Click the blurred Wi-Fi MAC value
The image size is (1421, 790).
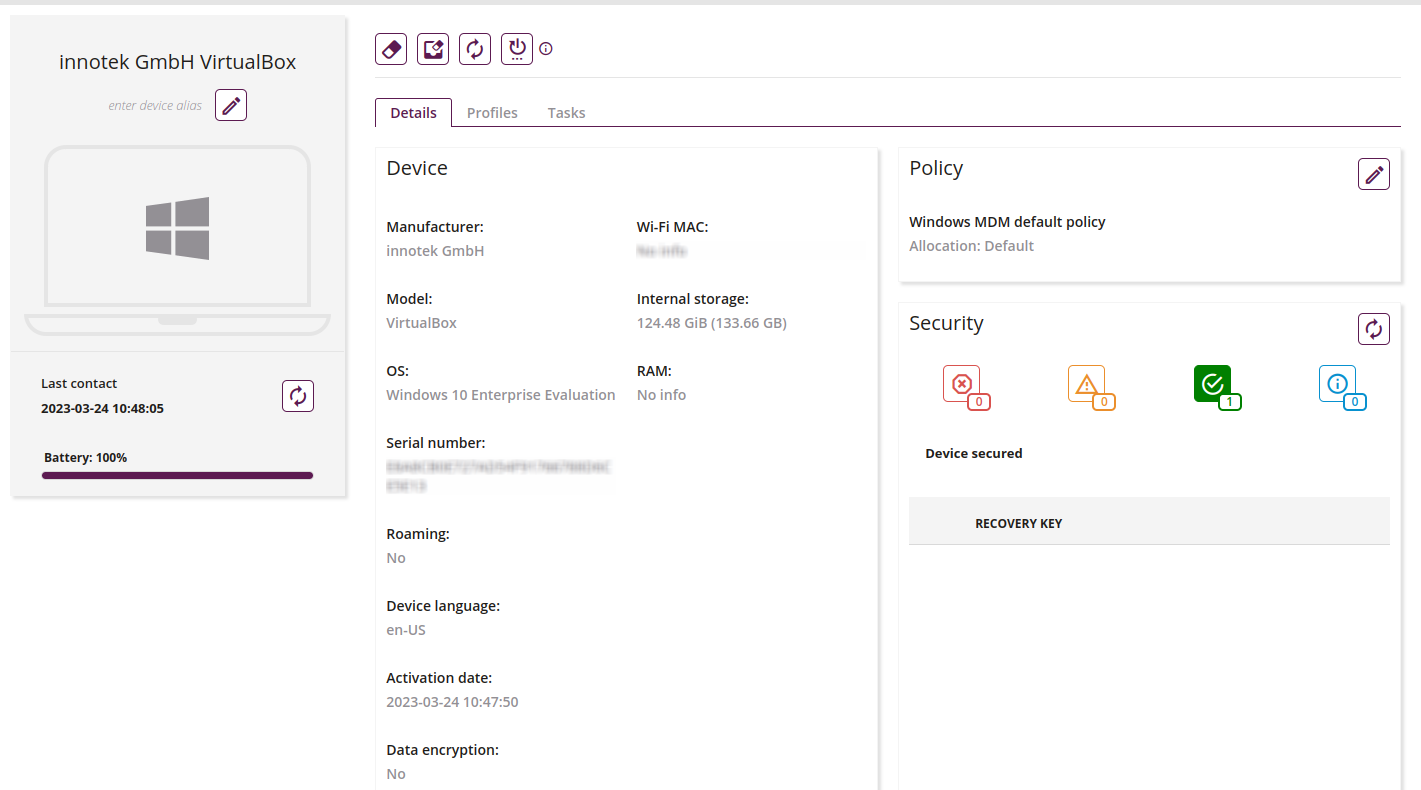[x=662, y=251]
